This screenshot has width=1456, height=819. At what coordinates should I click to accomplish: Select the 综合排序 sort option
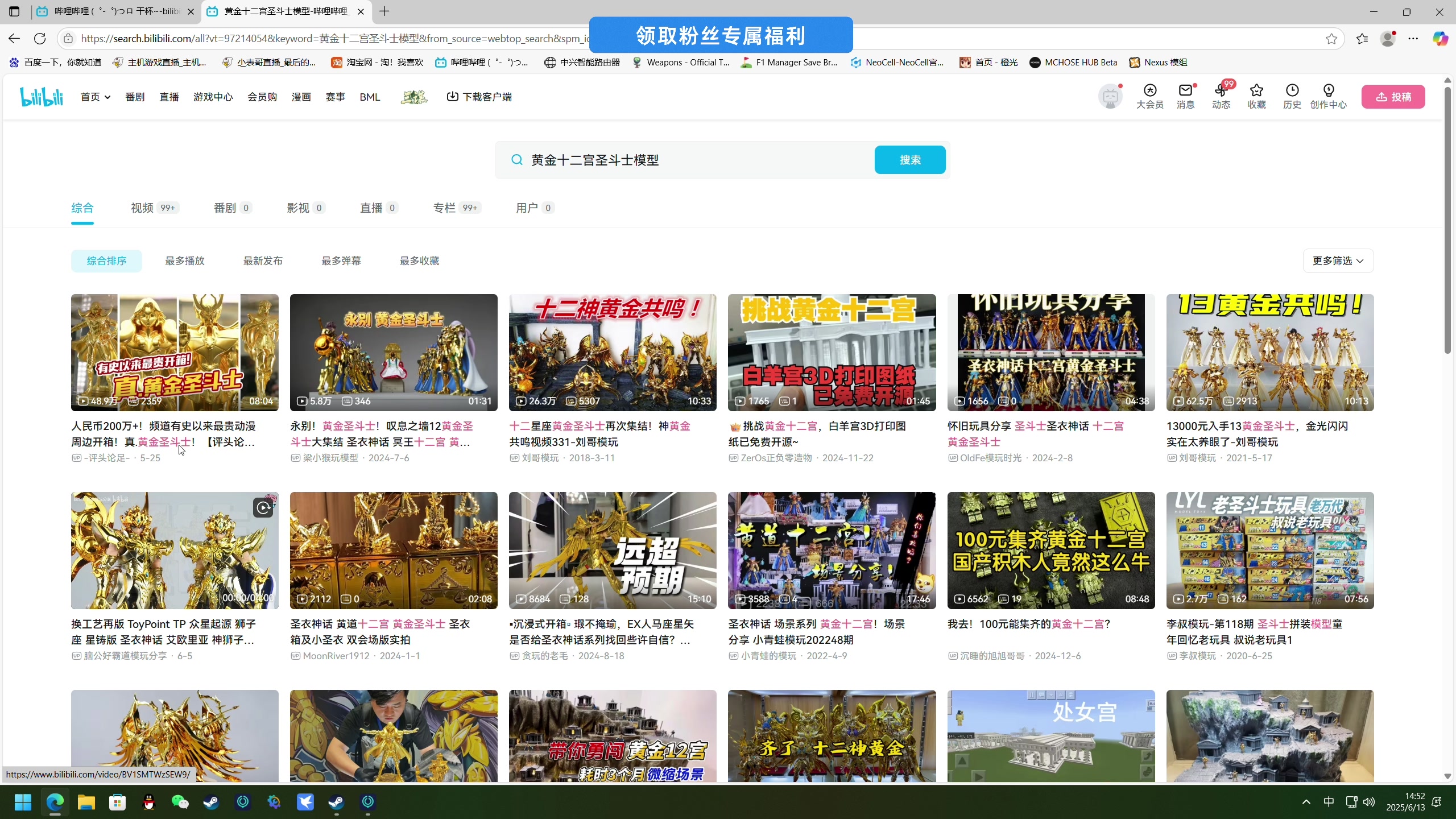point(106,260)
